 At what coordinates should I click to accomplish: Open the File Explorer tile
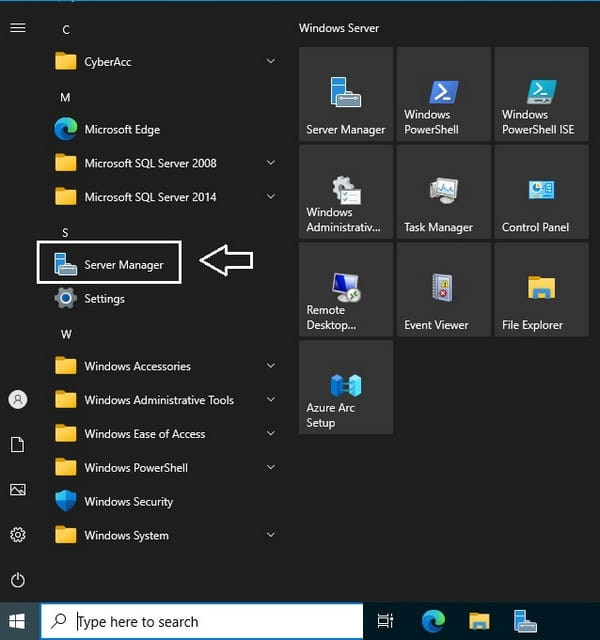[541, 290]
